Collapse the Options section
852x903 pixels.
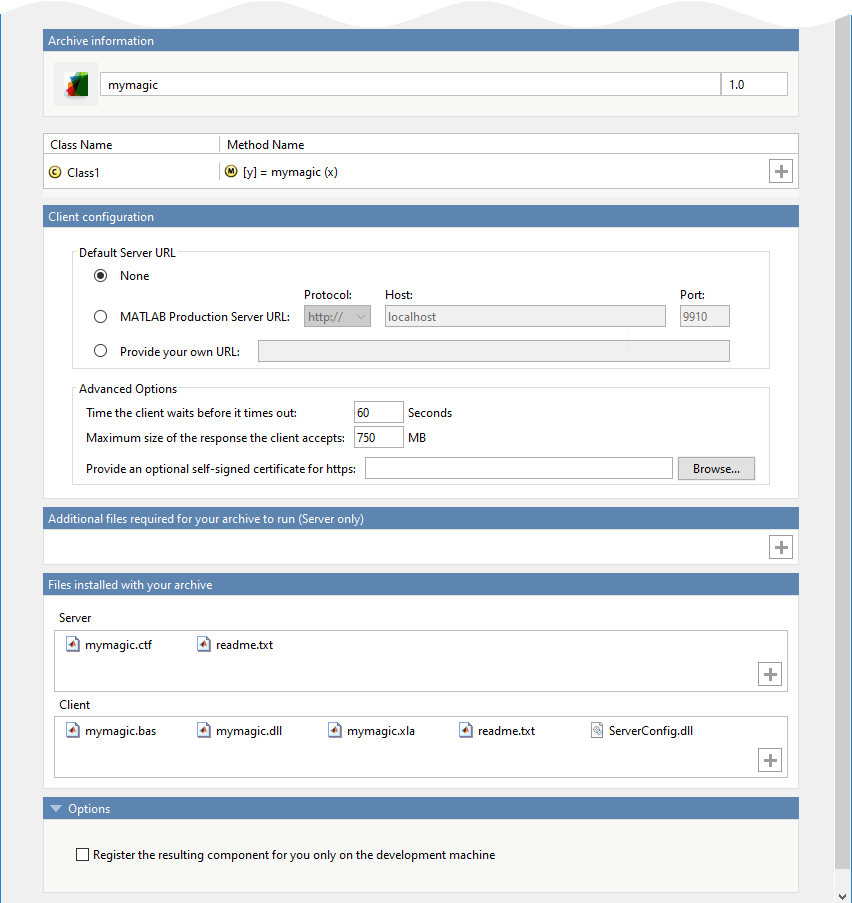click(x=56, y=808)
